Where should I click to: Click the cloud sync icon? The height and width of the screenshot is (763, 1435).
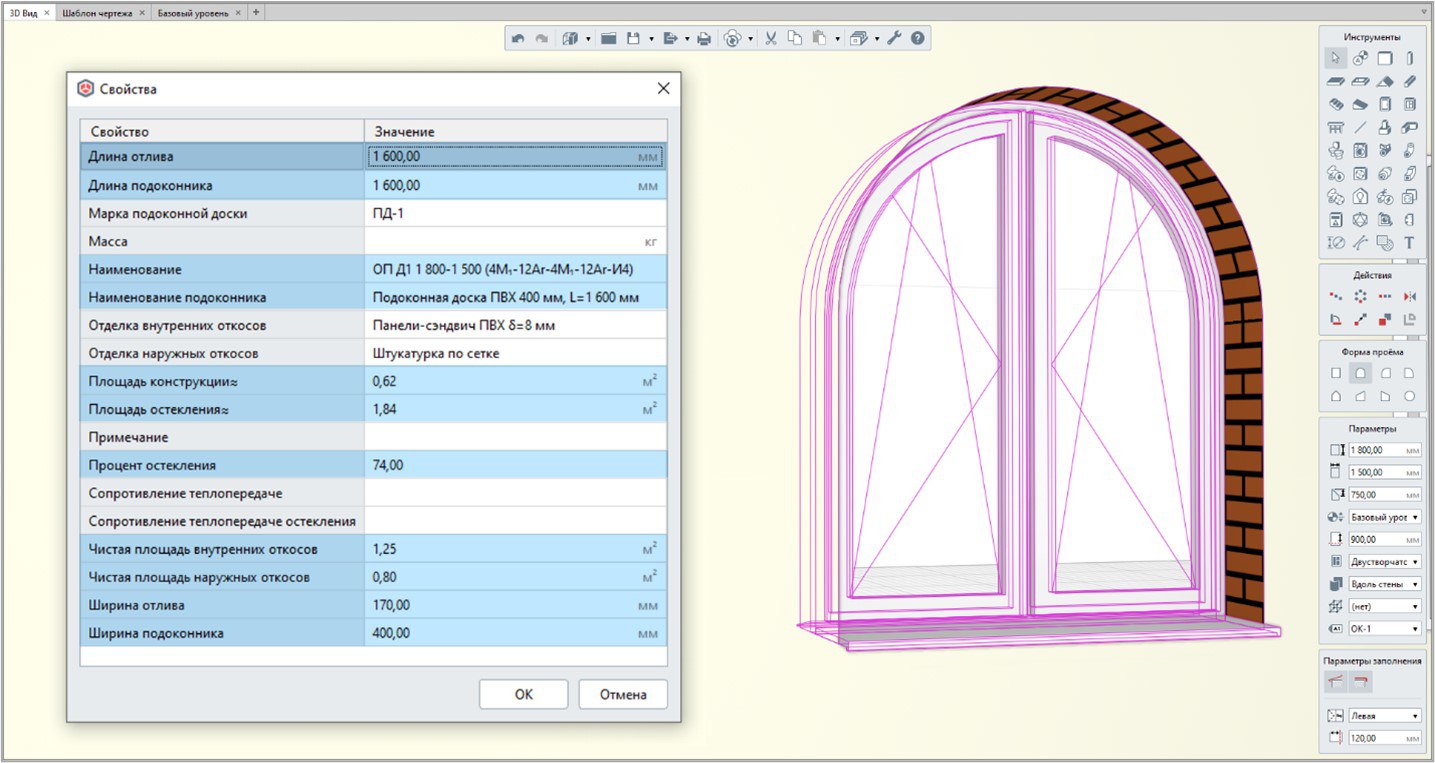[x=733, y=38]
